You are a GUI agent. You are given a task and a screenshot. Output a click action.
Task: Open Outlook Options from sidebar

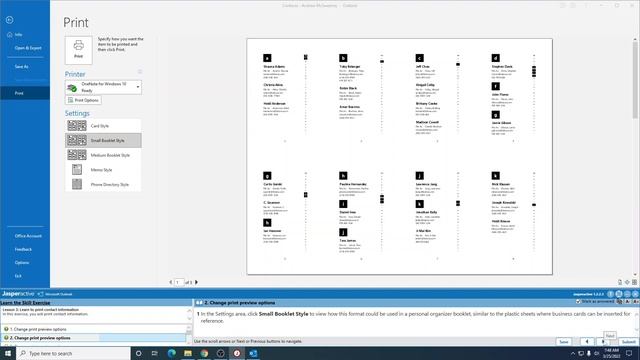pyautogui.click(x=22, y=262)
